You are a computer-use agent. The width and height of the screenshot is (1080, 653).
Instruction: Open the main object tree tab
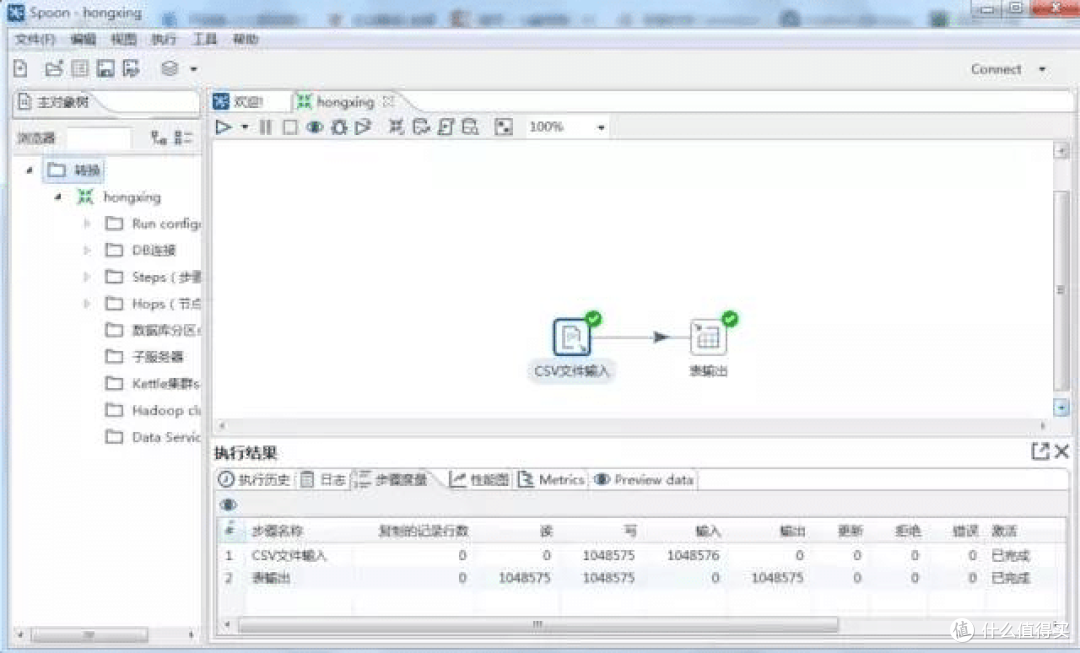tap(54, 102)
